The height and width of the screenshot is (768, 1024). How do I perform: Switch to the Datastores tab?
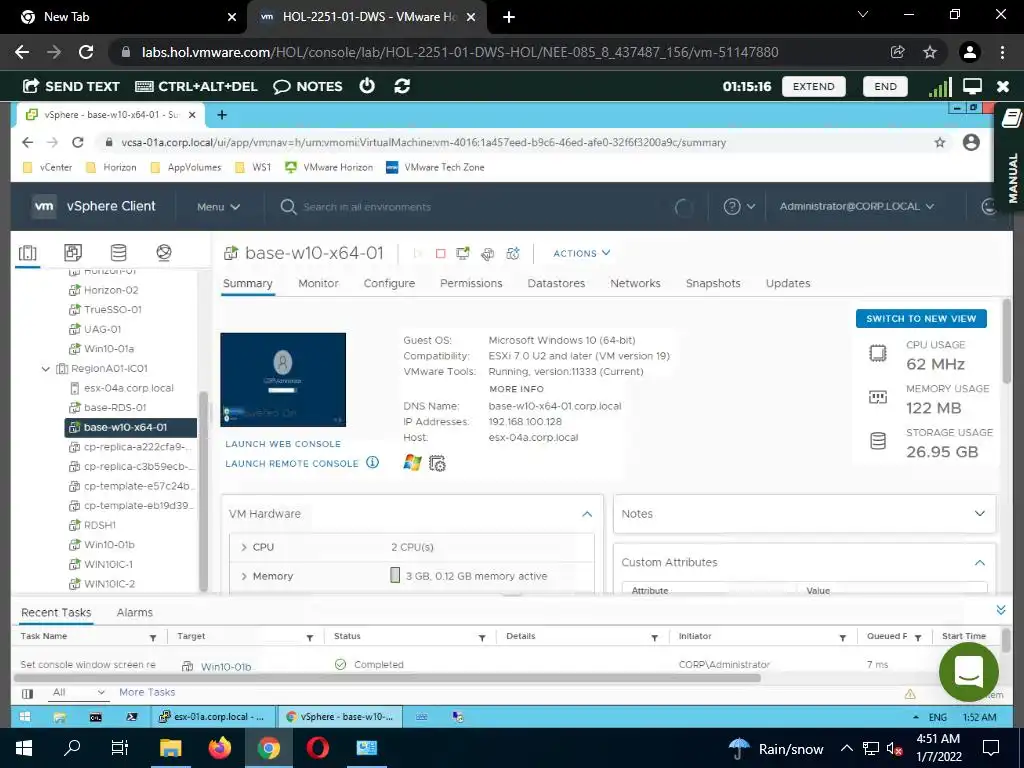click(x=556, y=283)
